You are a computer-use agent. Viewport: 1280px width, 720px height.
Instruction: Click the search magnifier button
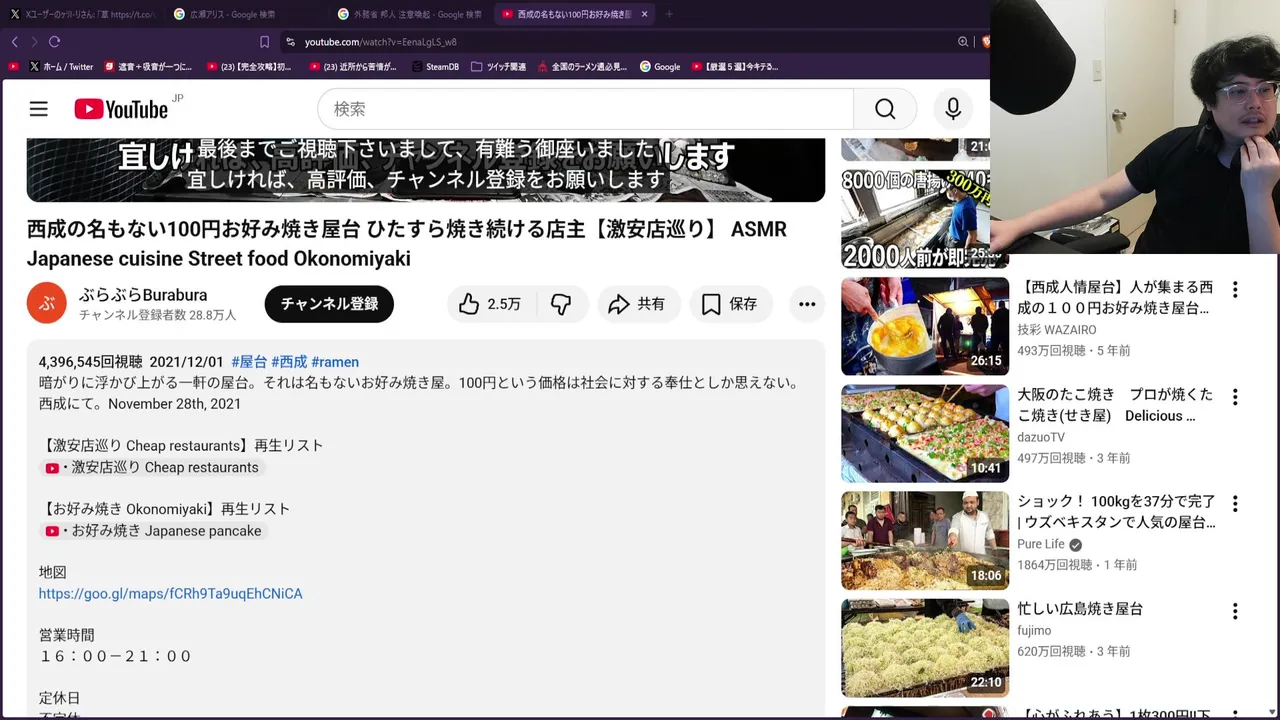click(885, 109)
